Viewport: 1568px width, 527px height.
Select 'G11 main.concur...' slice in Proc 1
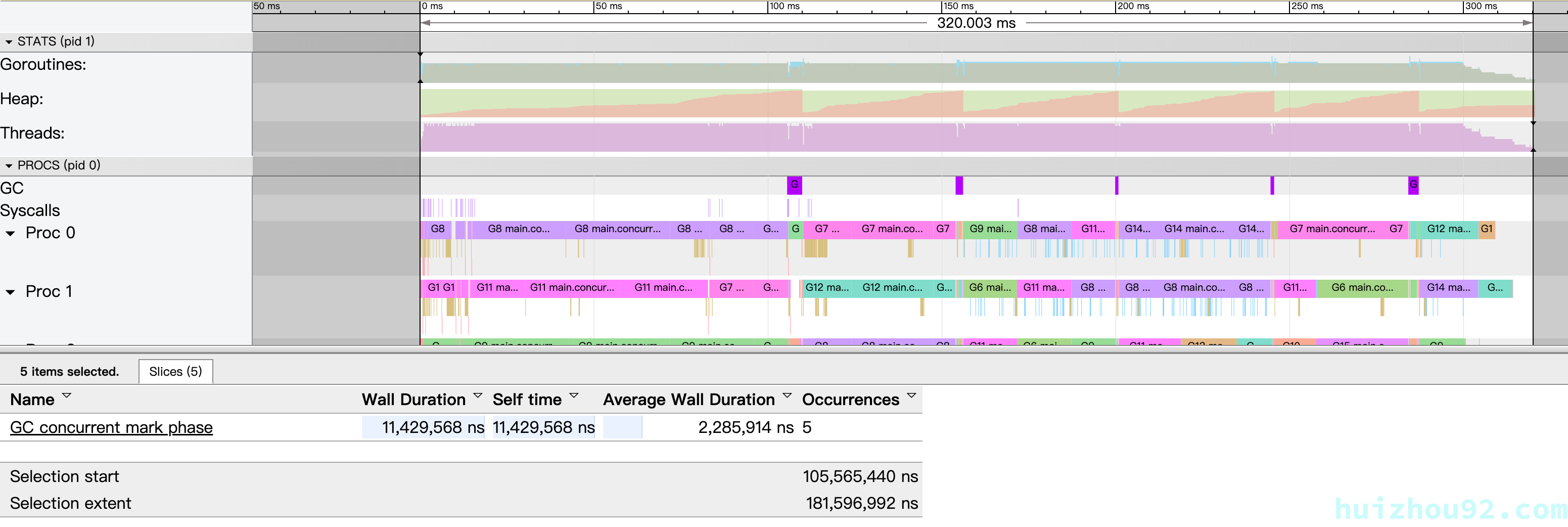572,288
